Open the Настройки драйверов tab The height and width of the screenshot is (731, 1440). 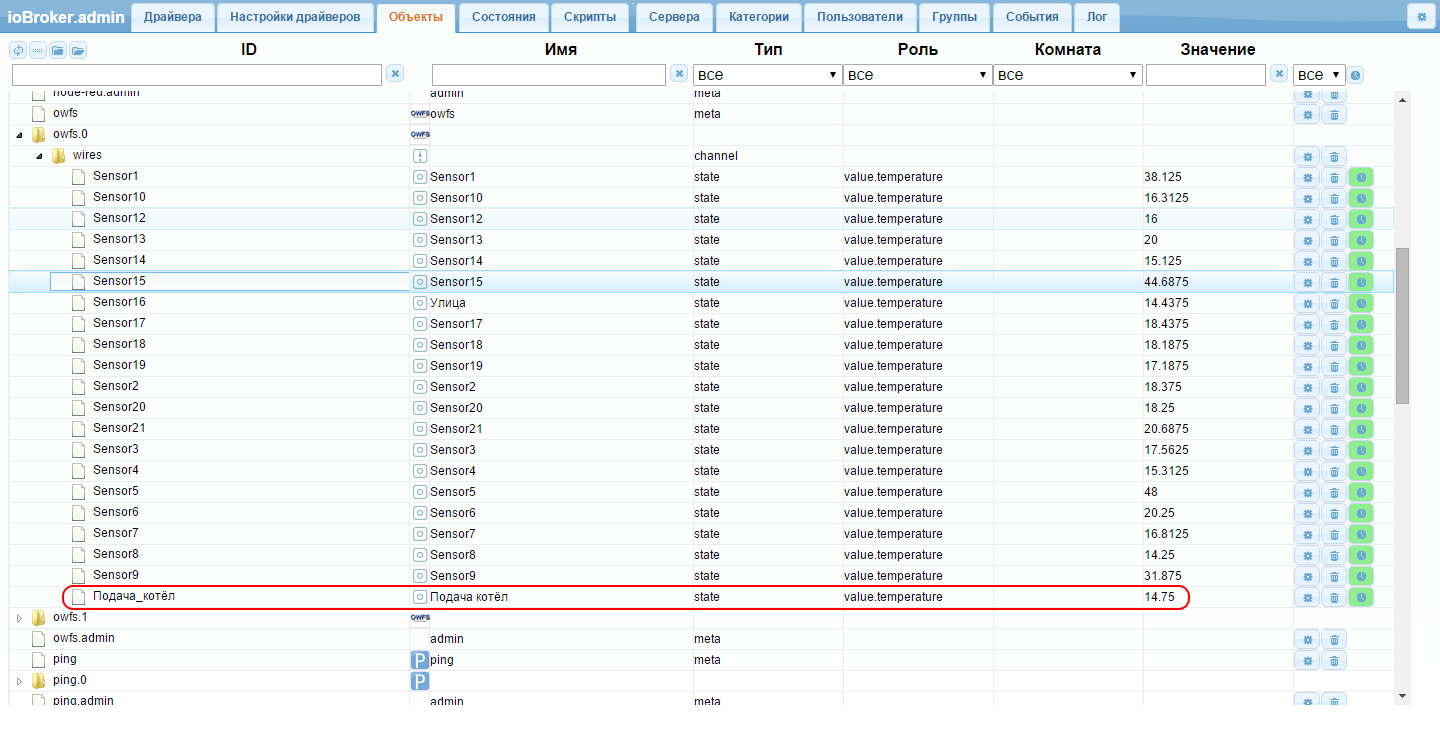pos(295,17)
